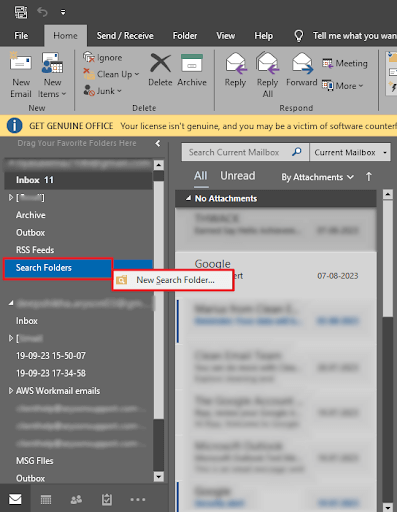Open the View ribbon tab
This screenshot has width=397, height=512.
(226, 36)
